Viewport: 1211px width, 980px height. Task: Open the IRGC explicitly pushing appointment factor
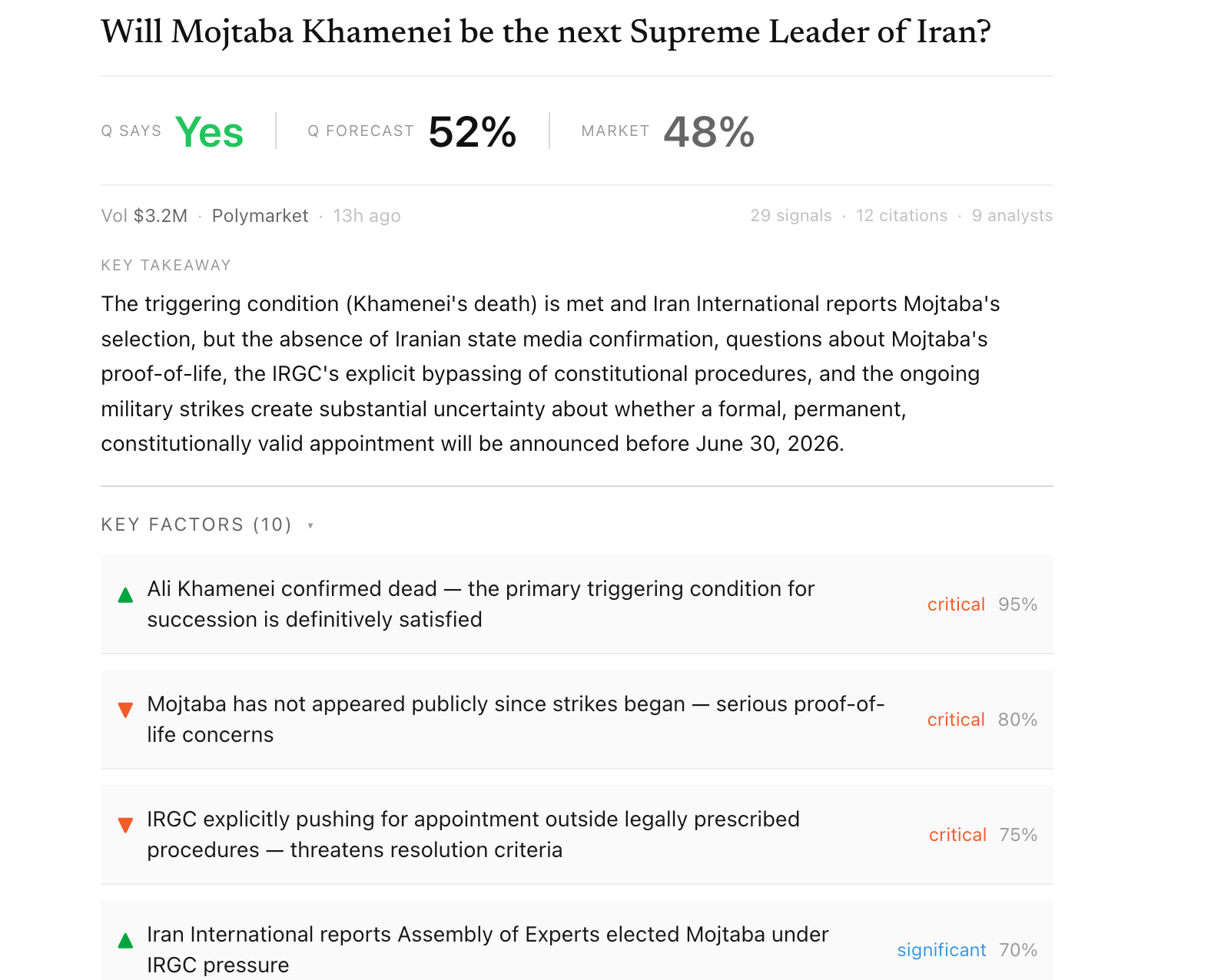[x=577, y=834]
